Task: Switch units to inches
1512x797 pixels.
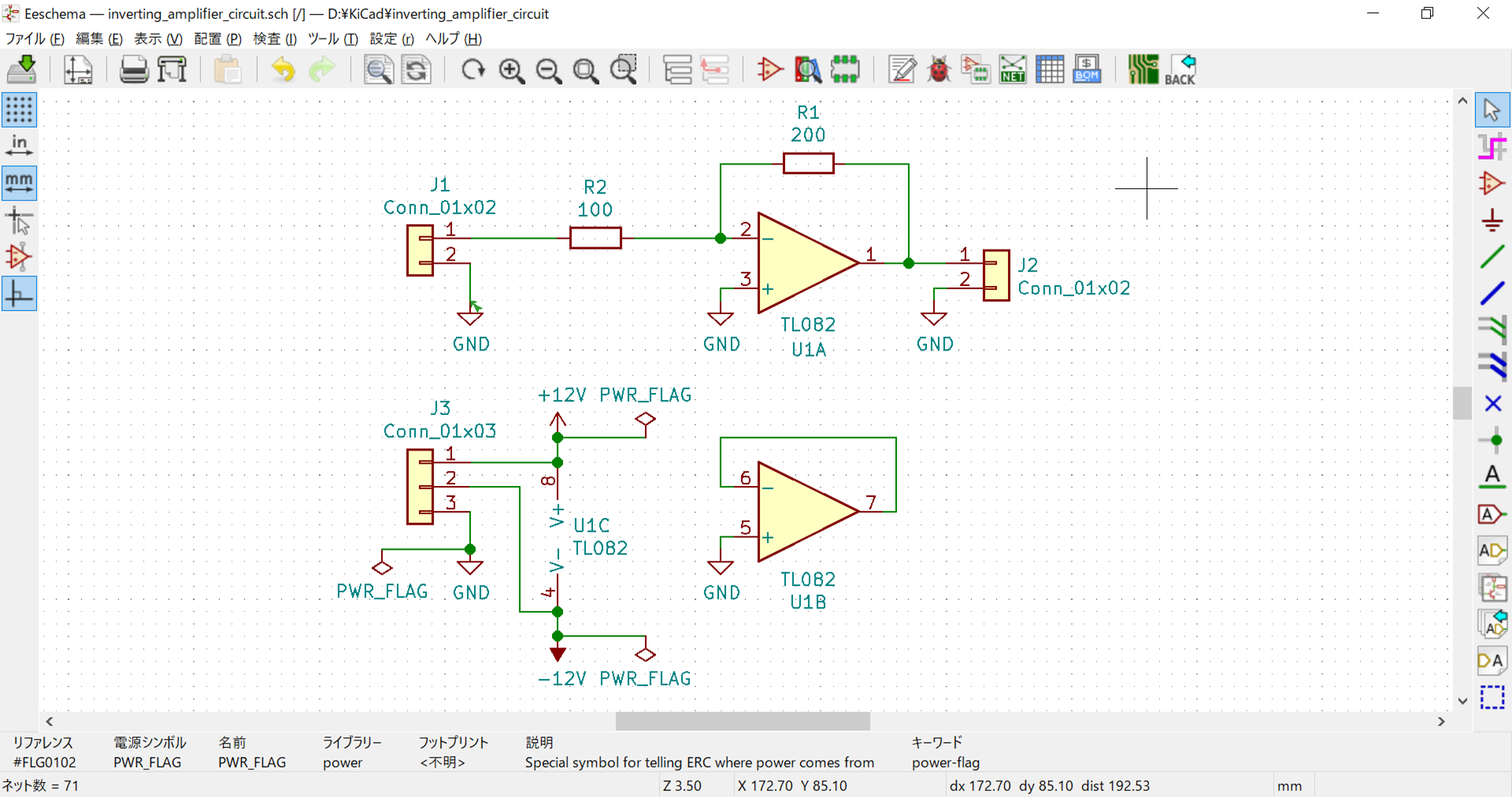Action: point(19,145)
